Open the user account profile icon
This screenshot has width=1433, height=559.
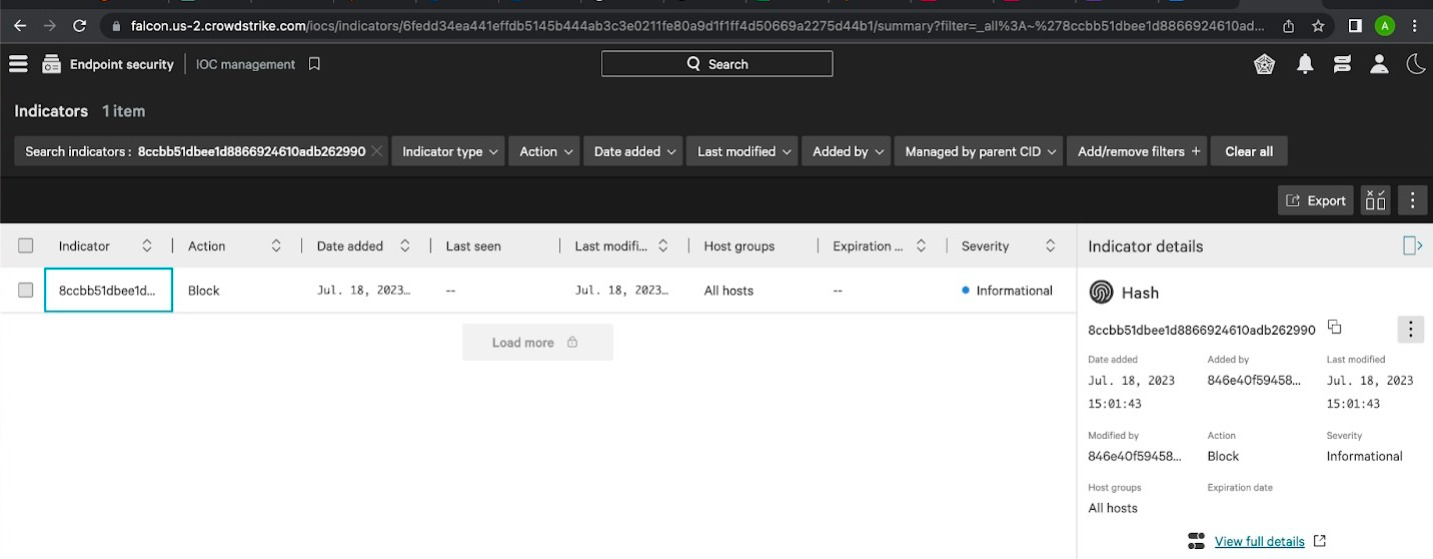click(1379, 64)
